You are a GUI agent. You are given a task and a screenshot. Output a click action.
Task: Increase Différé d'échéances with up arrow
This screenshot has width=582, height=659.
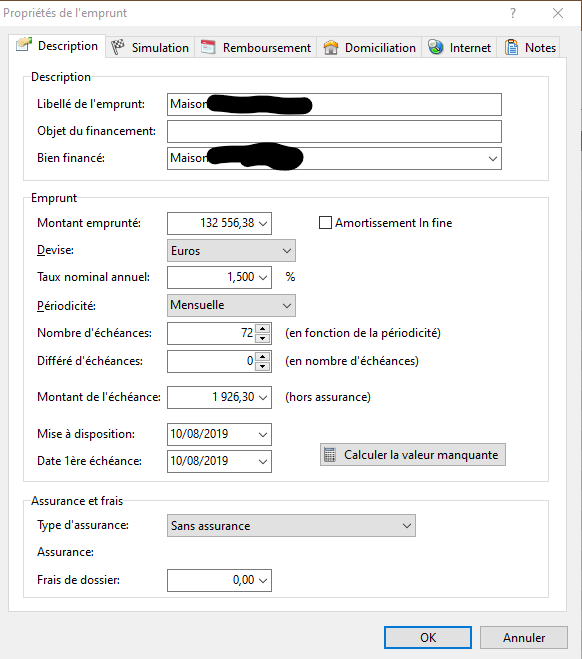[263, 356]
